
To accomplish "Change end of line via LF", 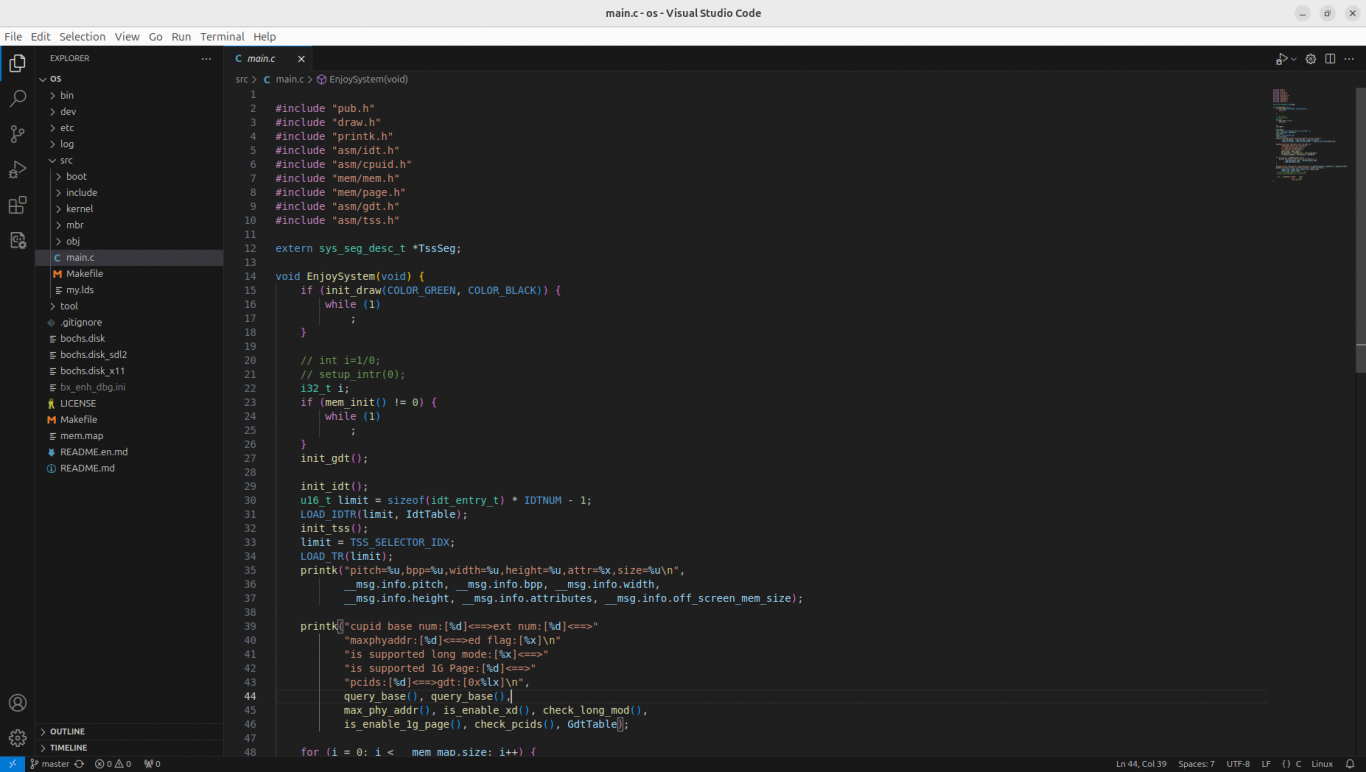I will coord(1266,764).
